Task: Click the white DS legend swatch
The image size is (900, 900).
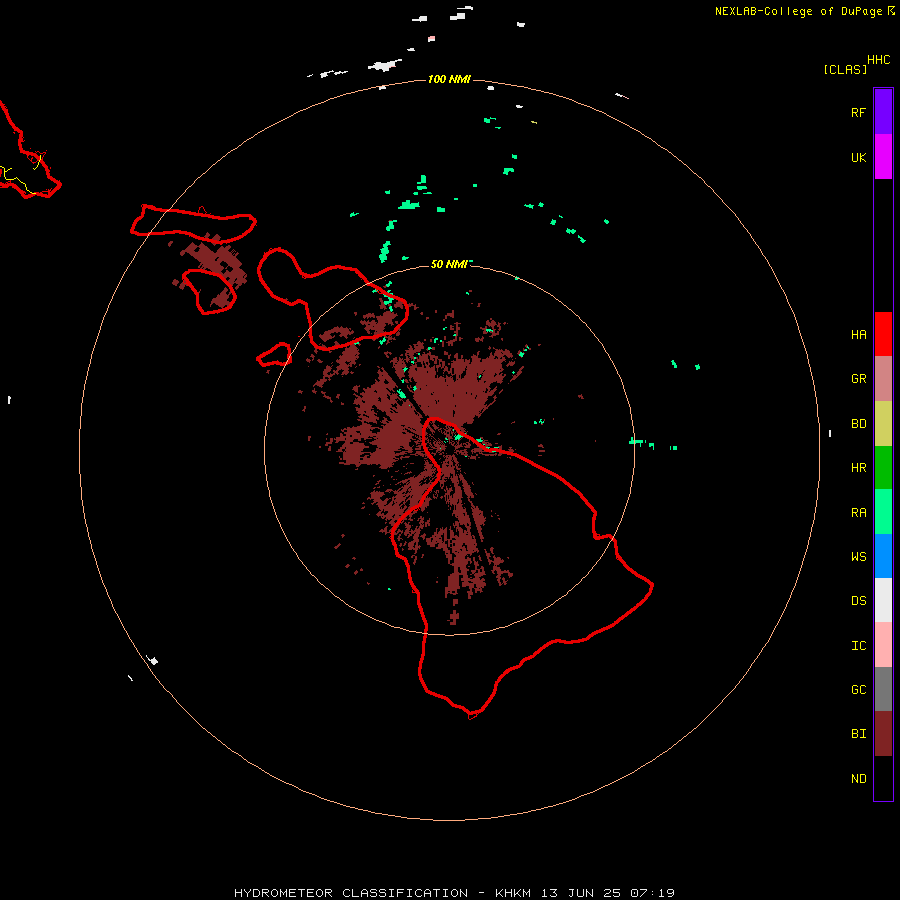Action: [x=883, y=600]
